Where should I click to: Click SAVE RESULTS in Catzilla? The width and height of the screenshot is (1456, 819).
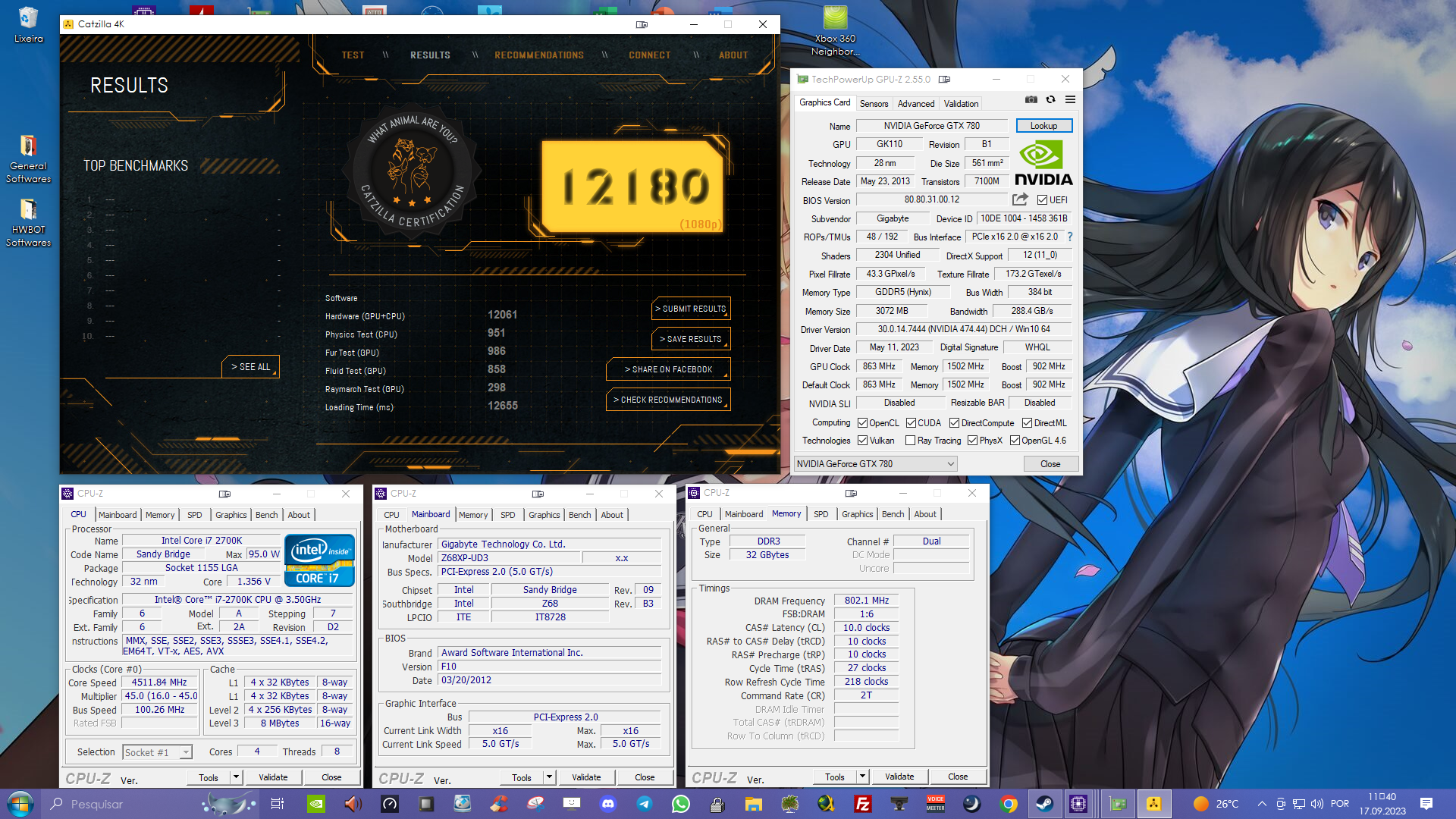tap(690, 339)
